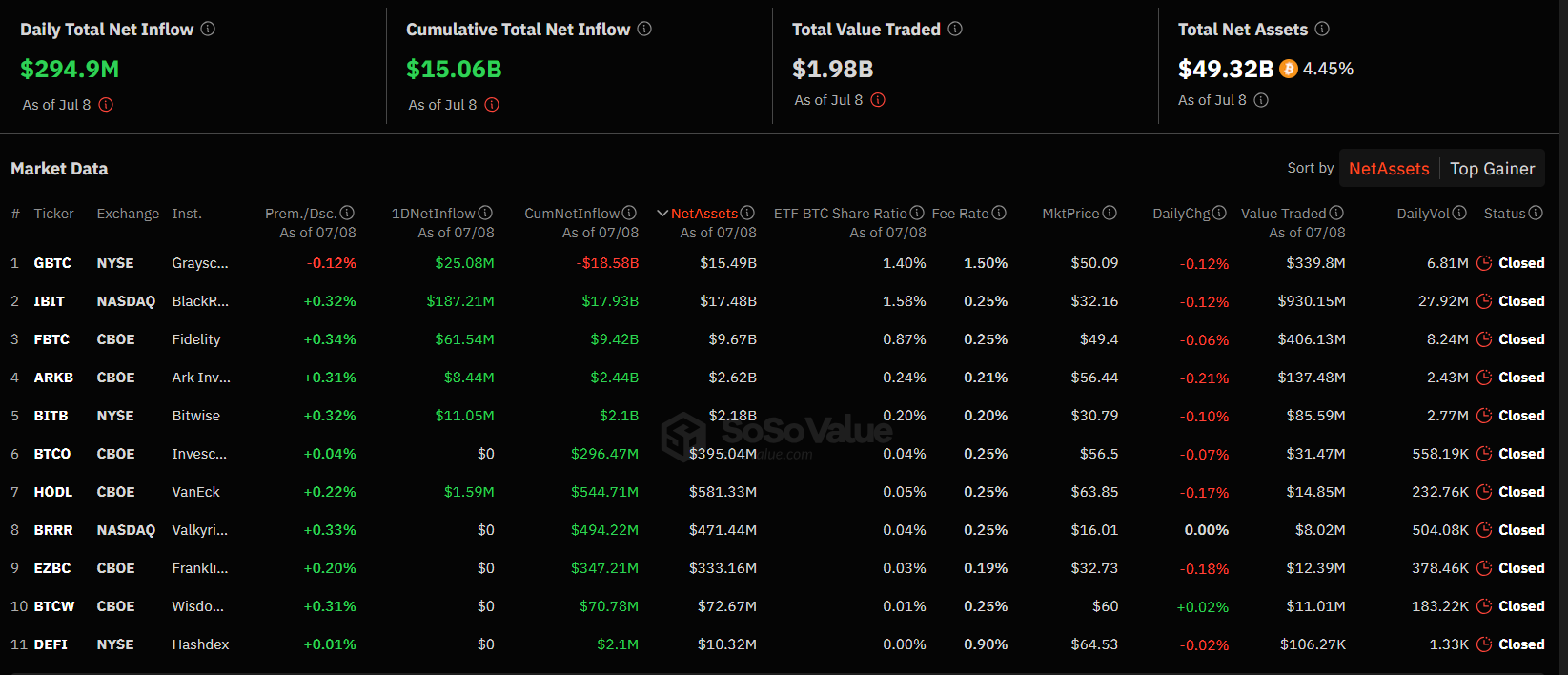Screen dimensions: 1568x675
Task: Open the HODL ticker link
Action: [x=53, y=492]
